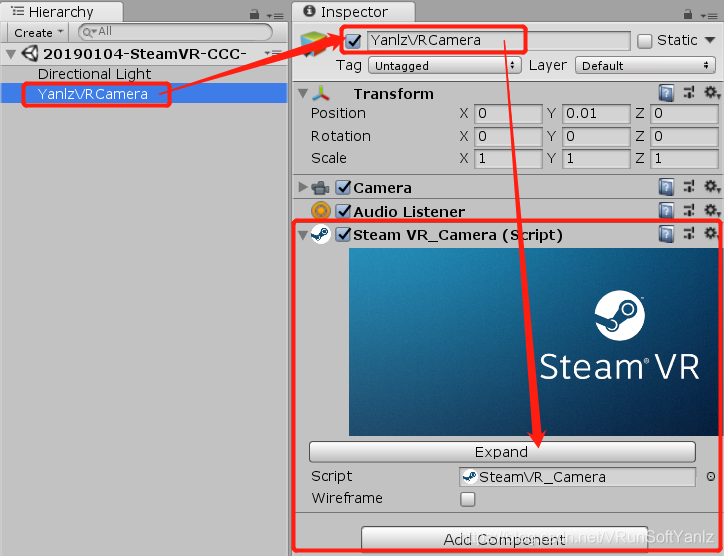
Task: Click the Position Y field showing 0.01
Action: click(596, 114)
